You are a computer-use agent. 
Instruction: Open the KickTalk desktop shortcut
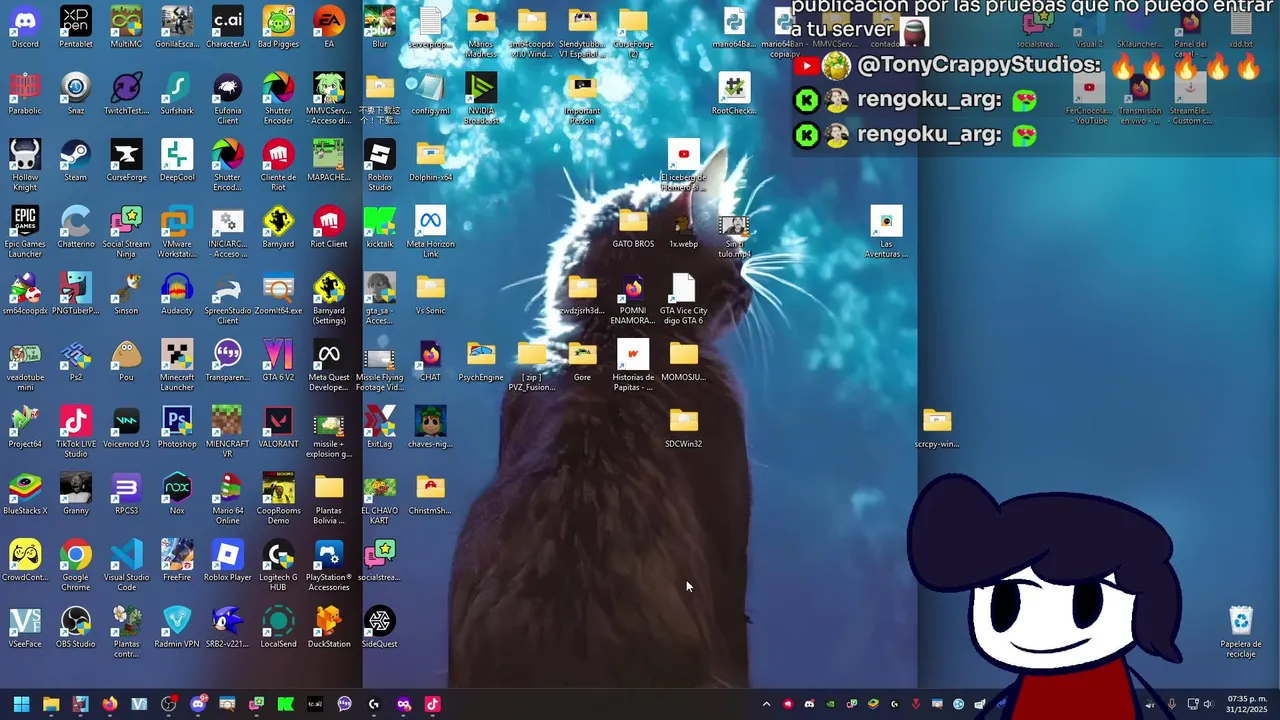[380, 227]
